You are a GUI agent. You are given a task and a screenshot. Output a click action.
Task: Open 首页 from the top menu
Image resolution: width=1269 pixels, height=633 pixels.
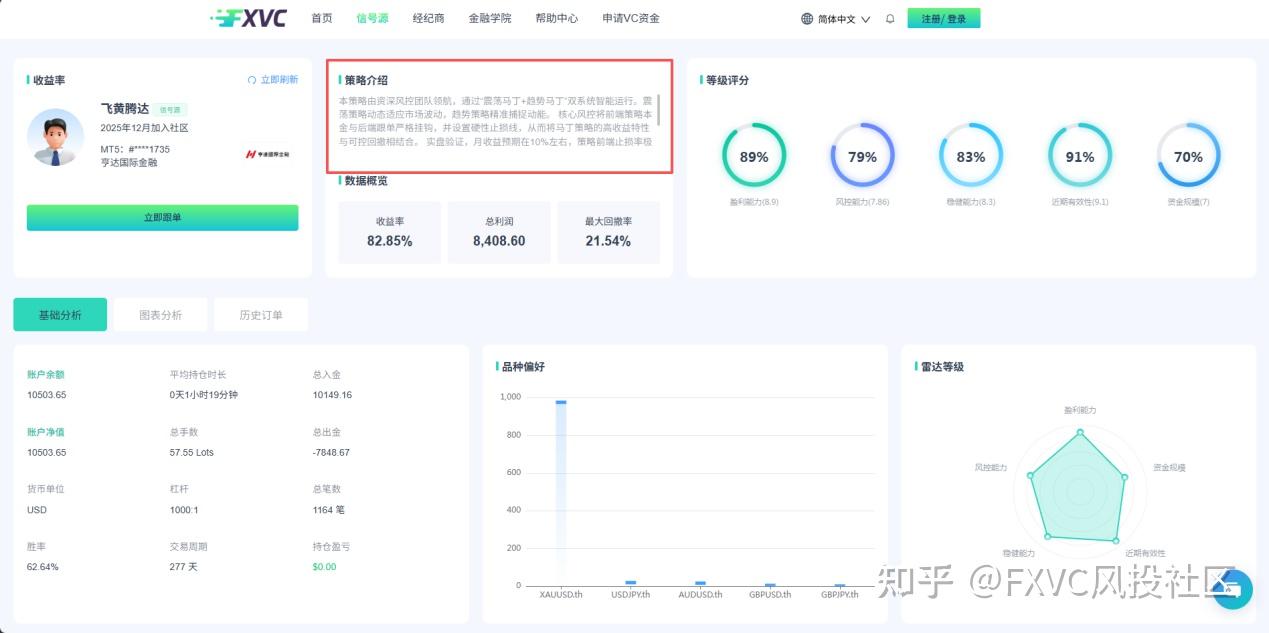tap(321, 18)
